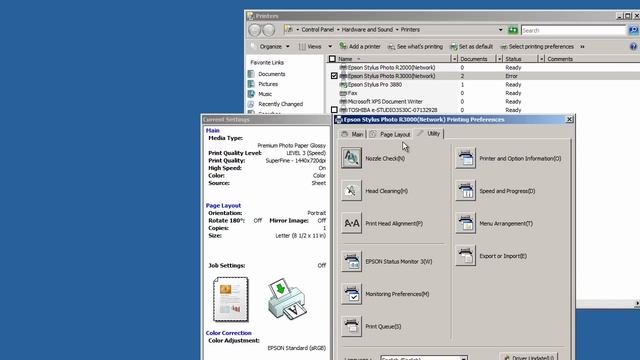Click the Search field in Printers window
Screen dimensions: 640x360
[573, 30]
